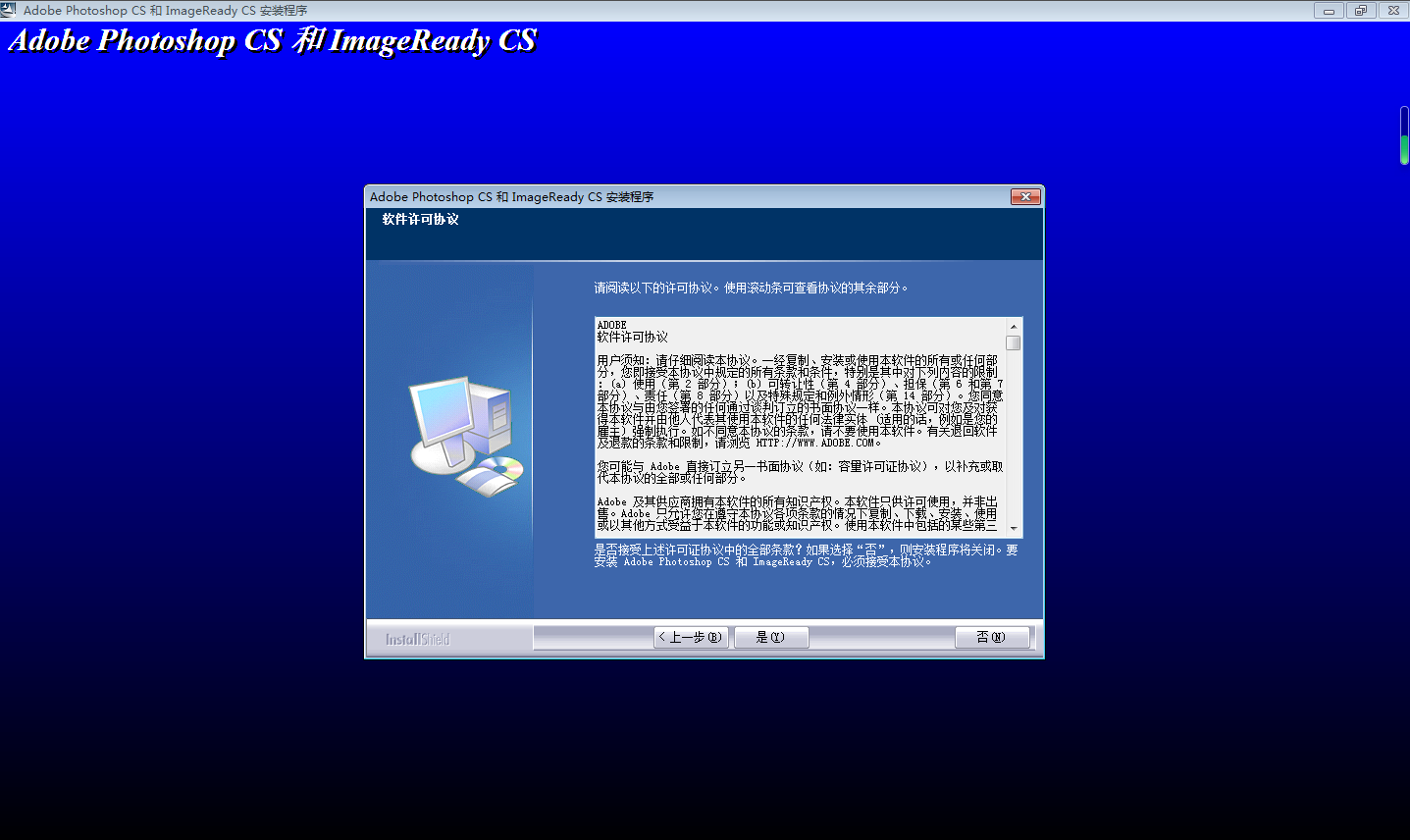Click the license scrollbar down arrow
Viewport: 1410px width, 840px height.
coord(1013,529)
